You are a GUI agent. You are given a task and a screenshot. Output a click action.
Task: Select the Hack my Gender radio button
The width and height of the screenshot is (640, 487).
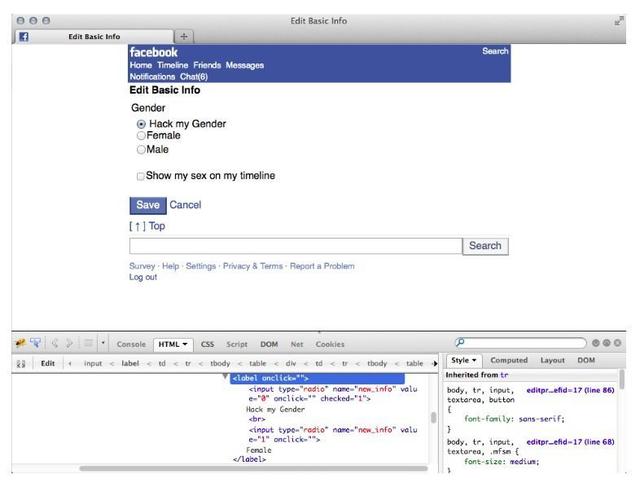click(141, 124)
